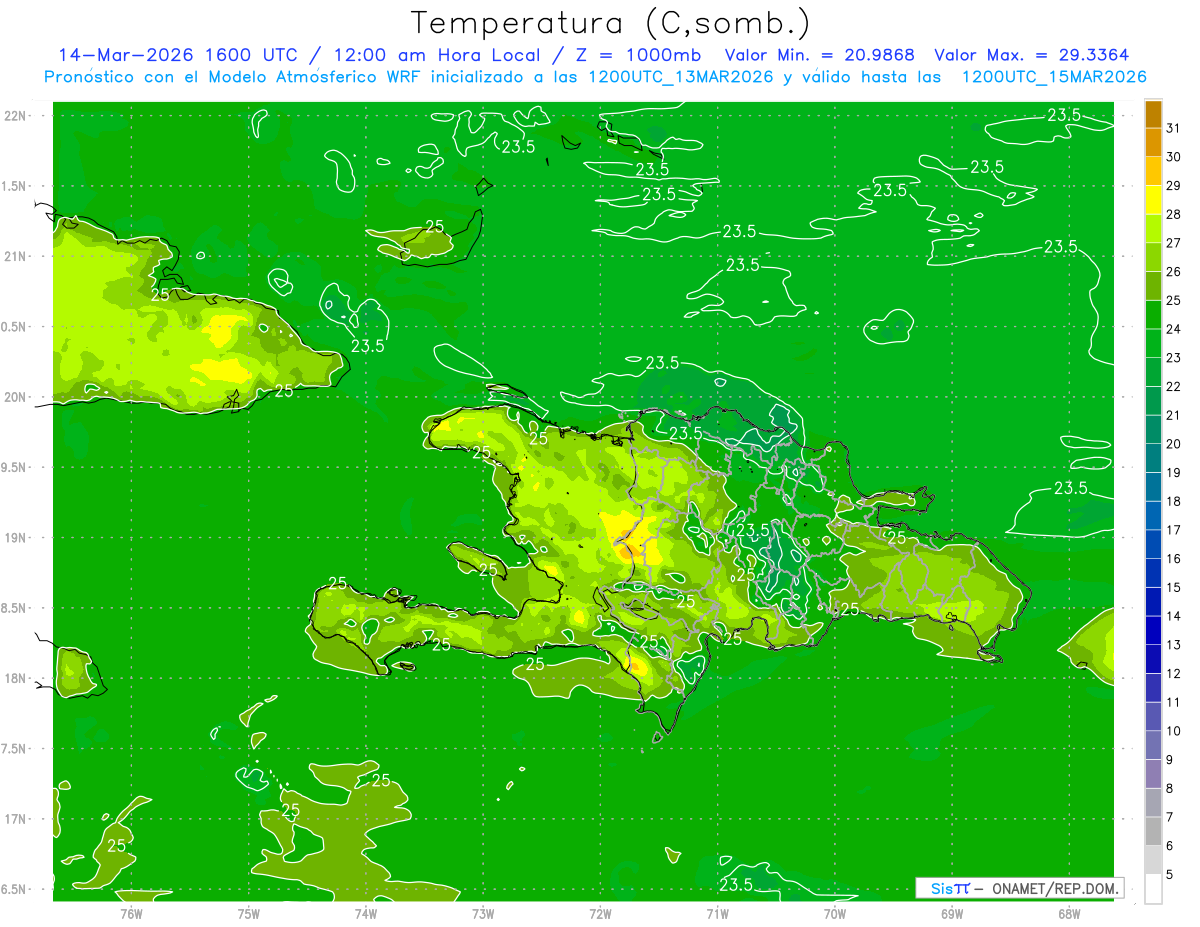Click the "ONAMET/REP.DOM." credit label
The height and width of the screenshot is (927, 1200).
coord(1054,888)
